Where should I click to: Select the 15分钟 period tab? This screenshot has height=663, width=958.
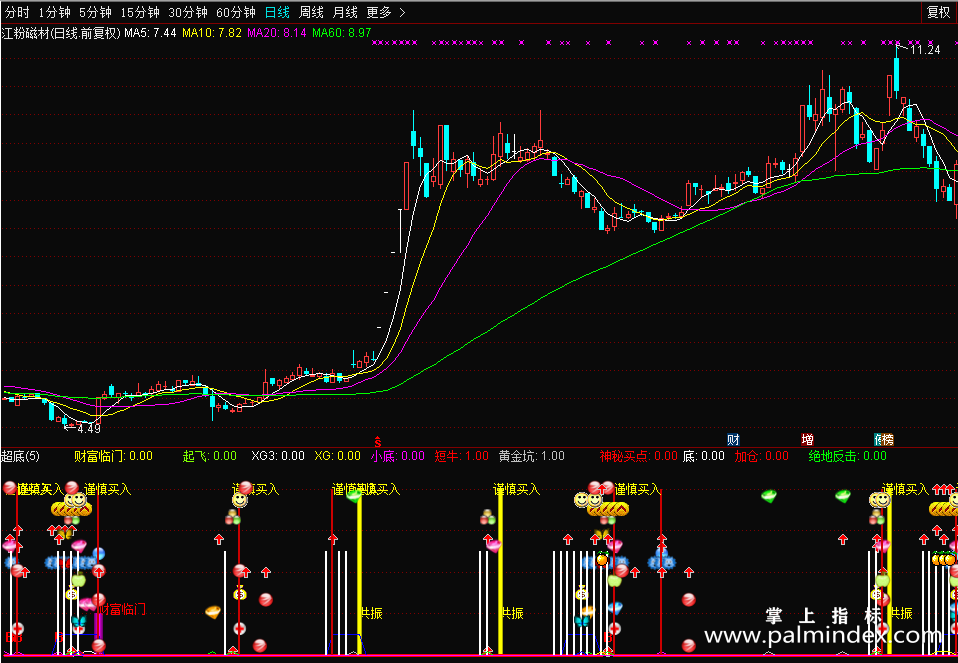140,12
